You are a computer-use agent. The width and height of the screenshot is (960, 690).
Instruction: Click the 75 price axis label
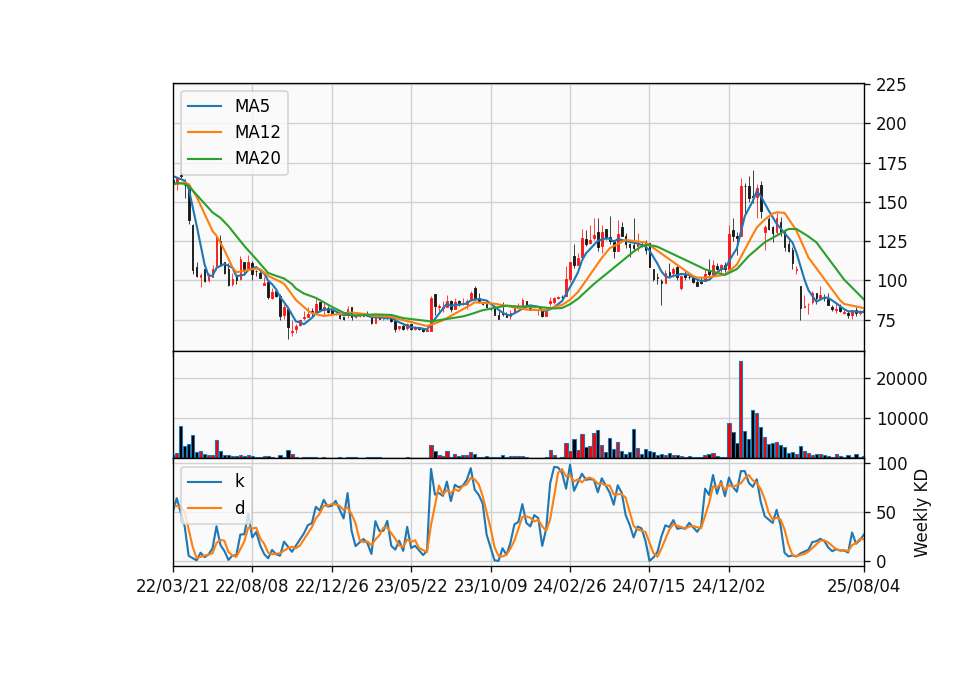click(887, 320)
